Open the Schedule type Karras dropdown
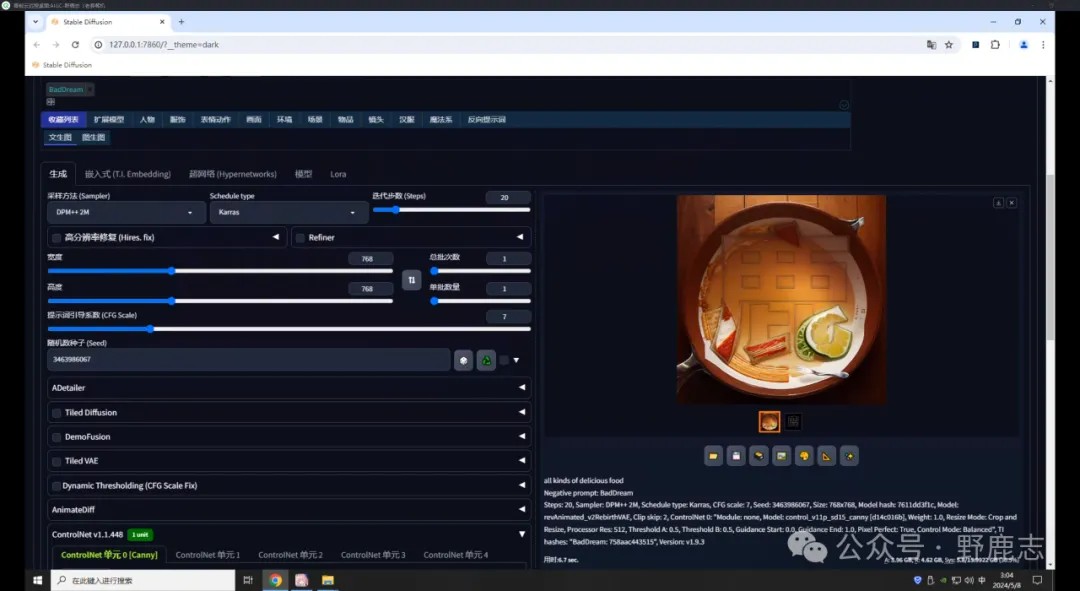1080x591 pixels. point(287,212)
